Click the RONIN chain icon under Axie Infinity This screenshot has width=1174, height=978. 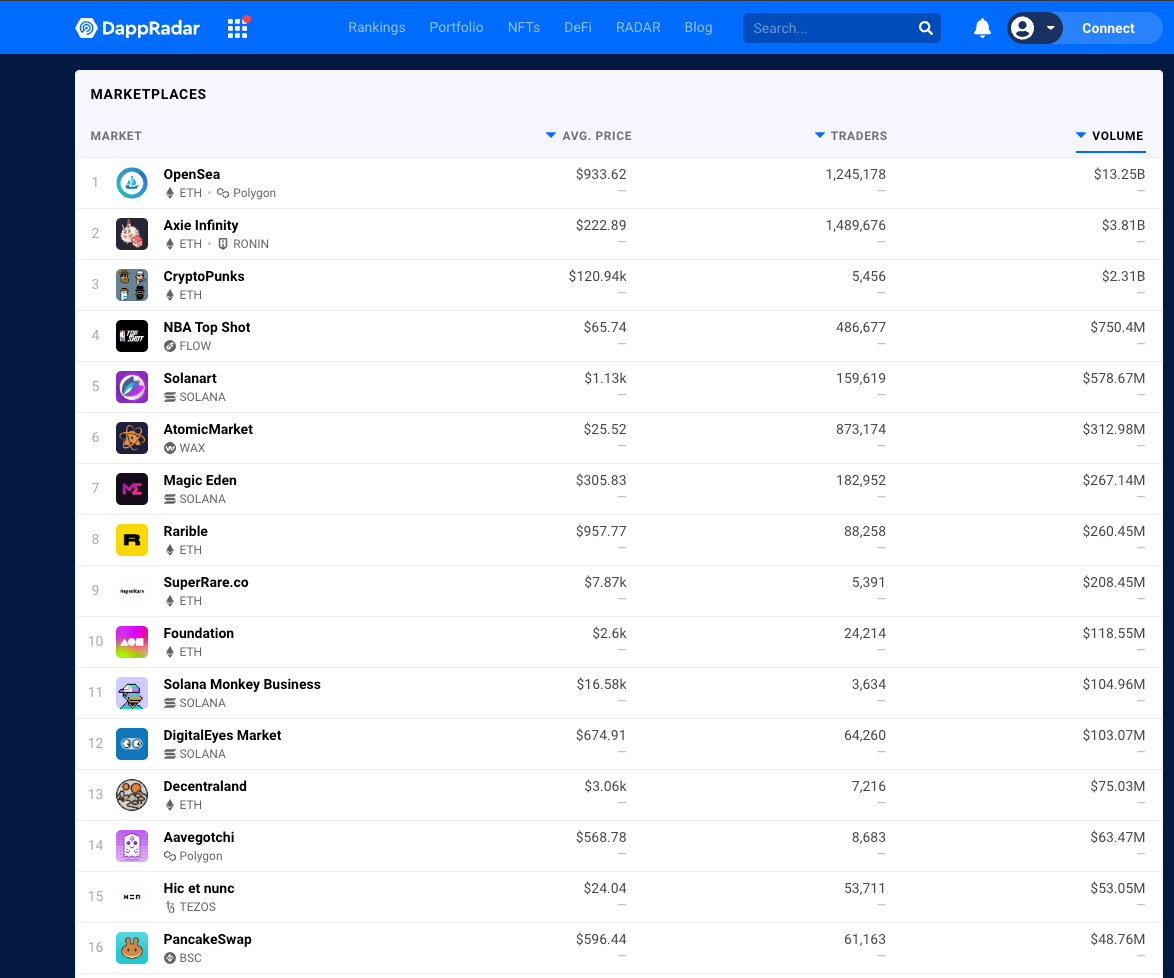click(223, 244)
